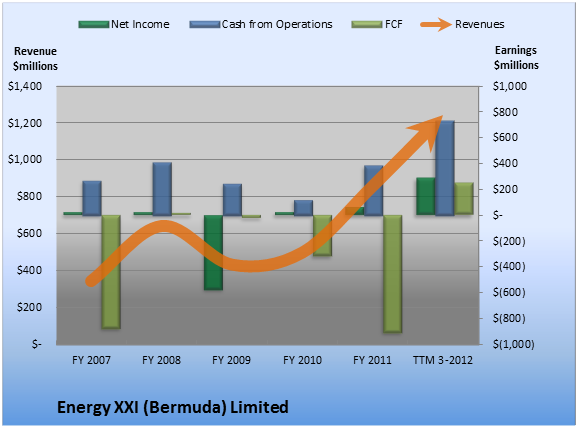The image size is (577, 427).
Task: Click the "$1,200" revenue axis label
Action: [x=25, y=123]
